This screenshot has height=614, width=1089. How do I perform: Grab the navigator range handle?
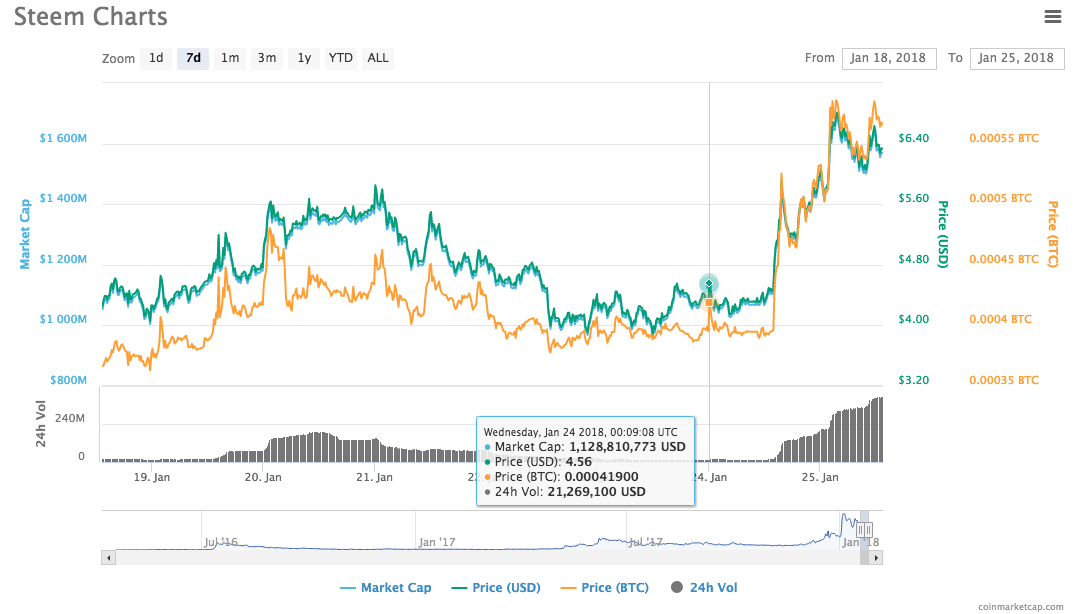[x=864, y=531]
